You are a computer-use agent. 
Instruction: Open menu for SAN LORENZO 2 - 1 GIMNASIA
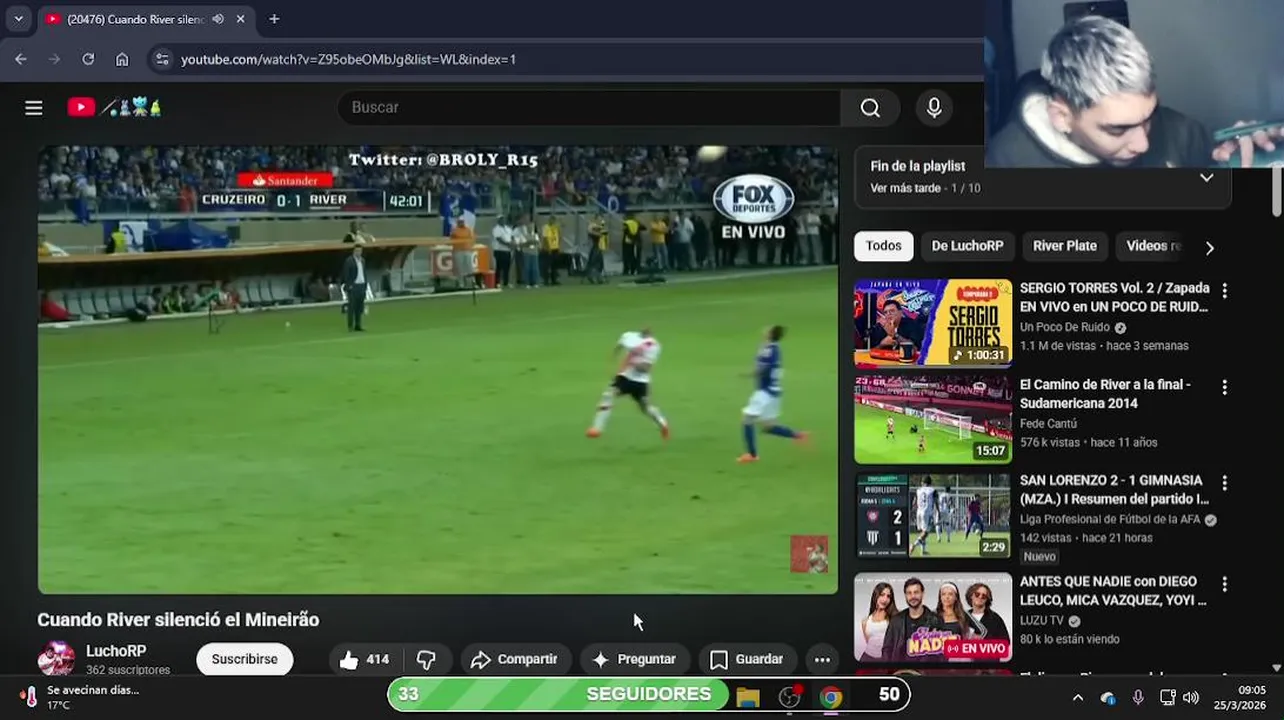pyautogui.click(x=1224, y=483)
